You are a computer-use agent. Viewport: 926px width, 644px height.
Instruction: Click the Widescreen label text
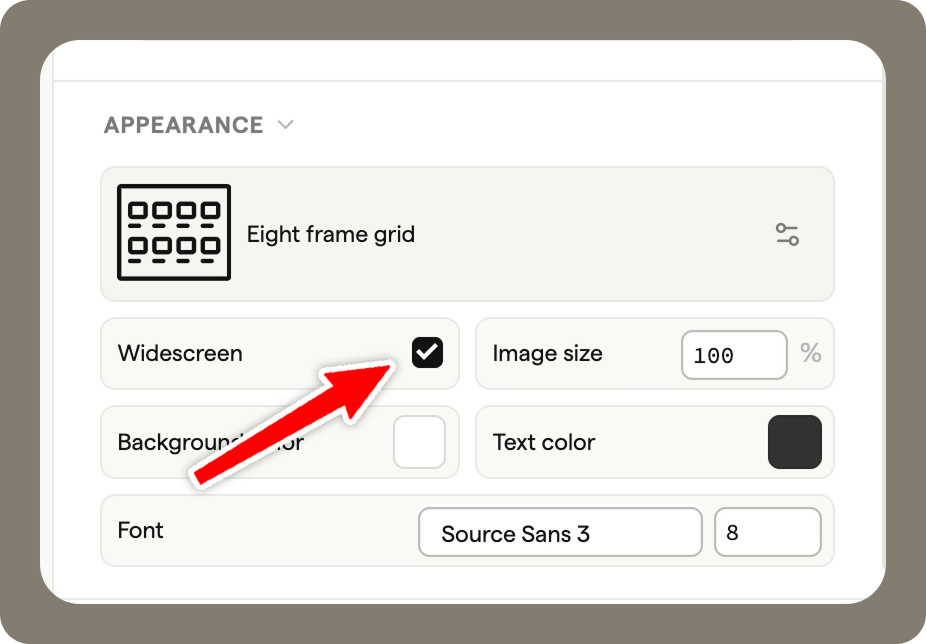(180, 353)
